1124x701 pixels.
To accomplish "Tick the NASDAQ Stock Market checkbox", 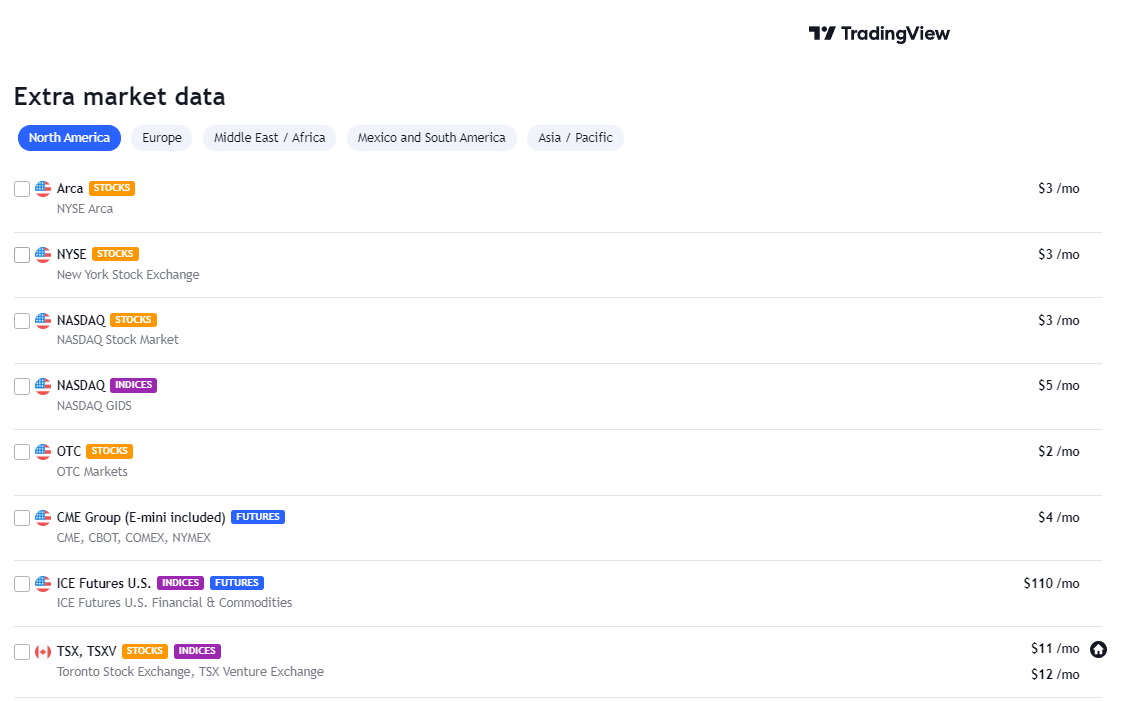I will pyautogui.click(x=22, y=321).
